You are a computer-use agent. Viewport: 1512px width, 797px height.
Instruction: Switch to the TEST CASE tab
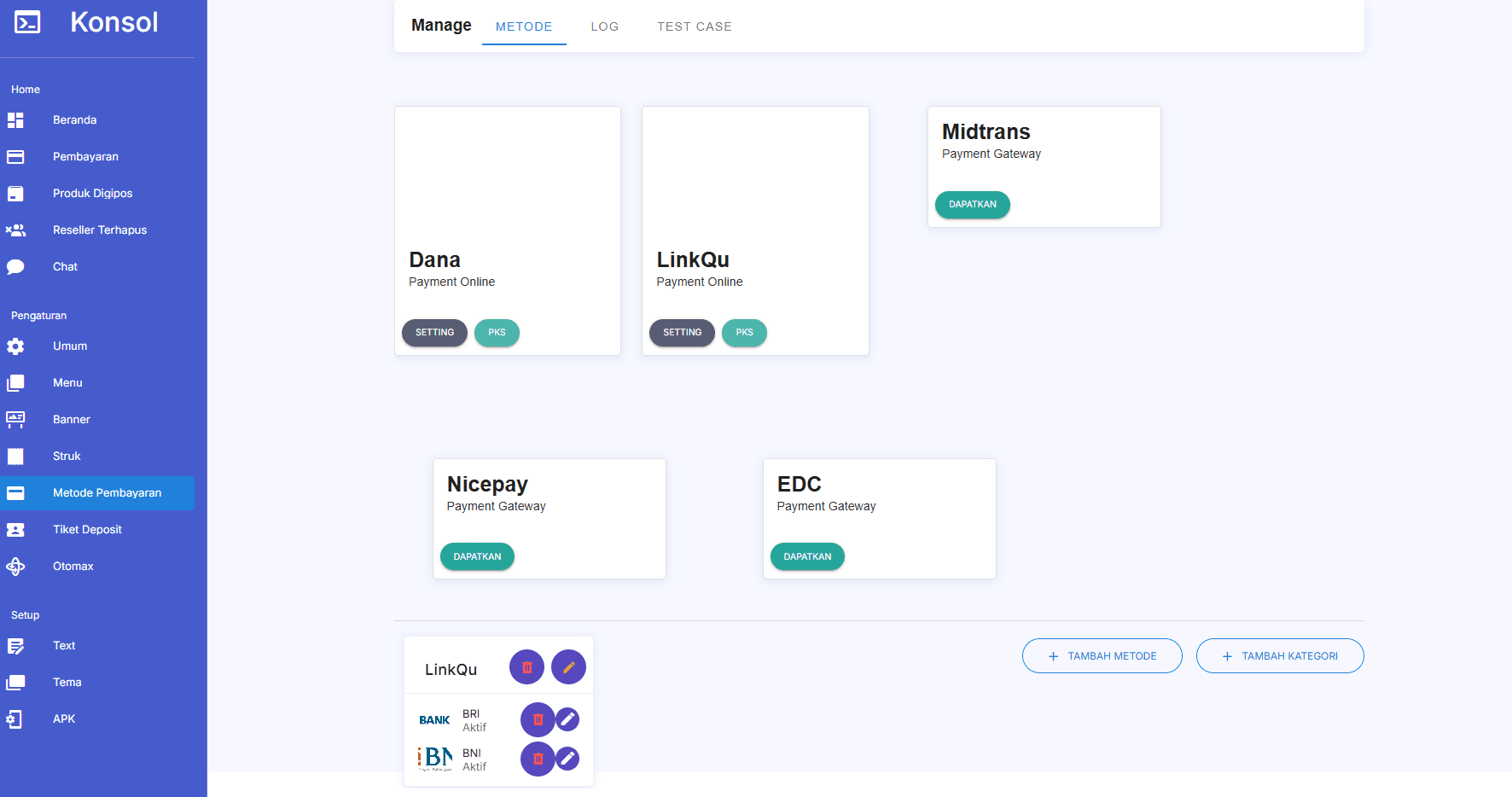pyautogui.click(x=694, y=26)
